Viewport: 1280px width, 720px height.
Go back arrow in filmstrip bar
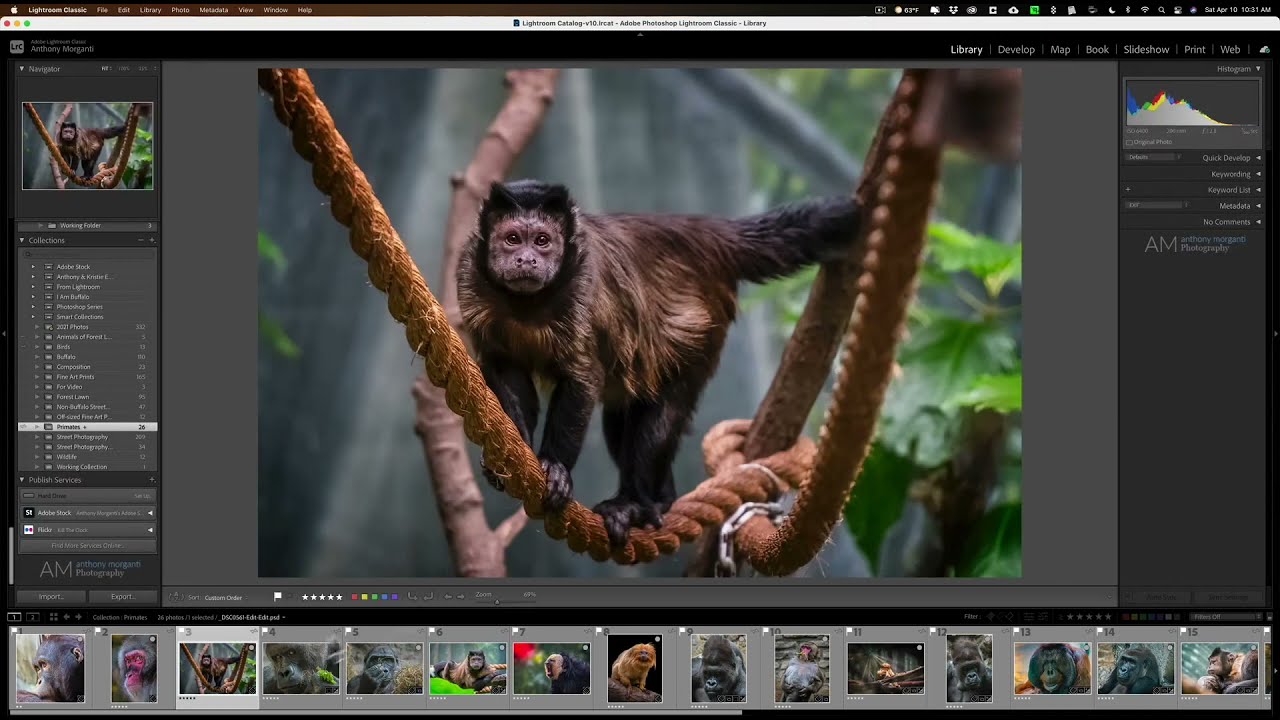(x=67, y=617)
